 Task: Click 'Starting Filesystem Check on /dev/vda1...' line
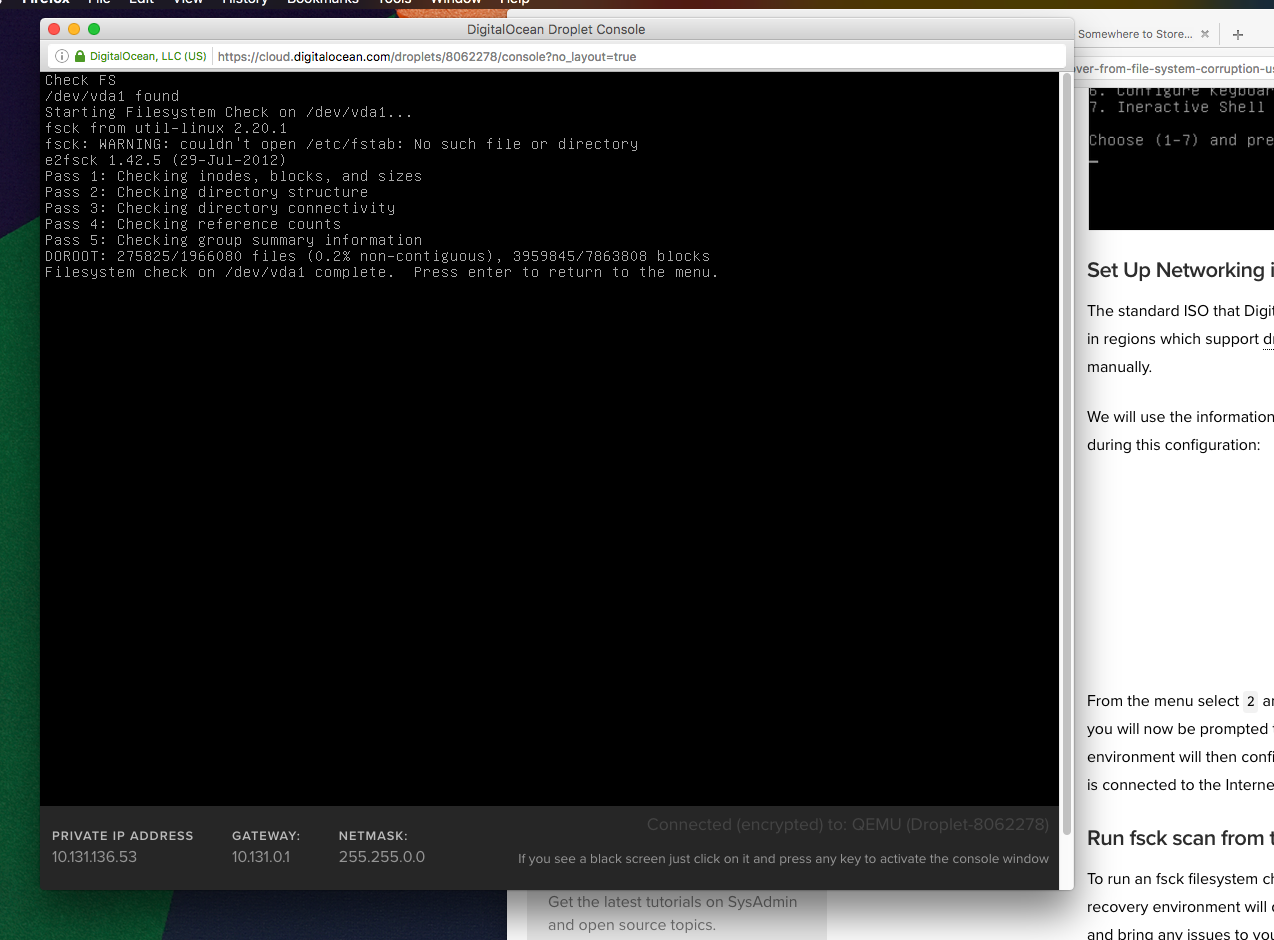point(229,112)
